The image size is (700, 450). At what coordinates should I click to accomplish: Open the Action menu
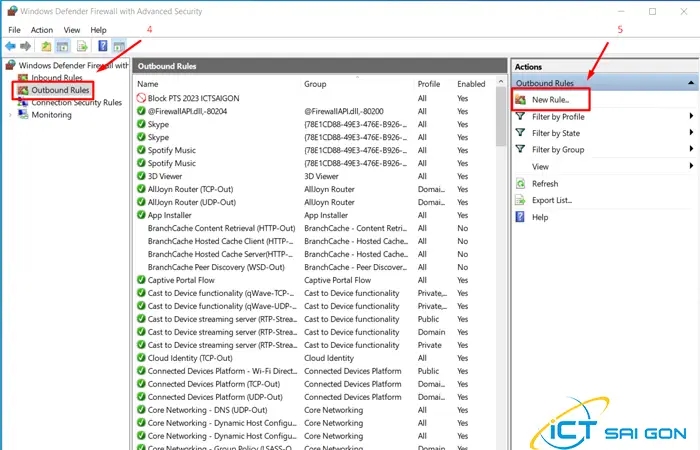tap(41, 30)
